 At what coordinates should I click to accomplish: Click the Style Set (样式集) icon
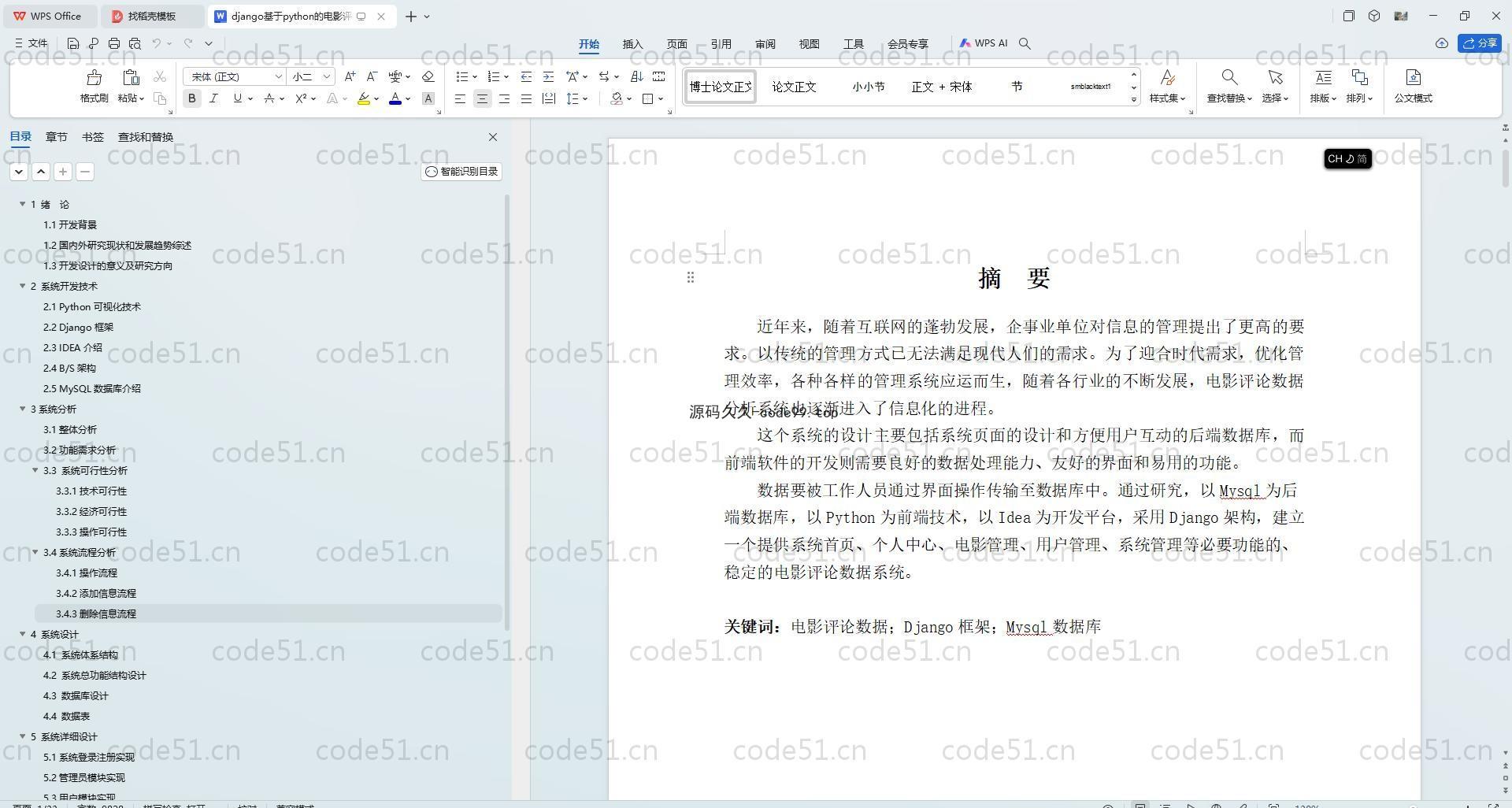click(1167, 77)
